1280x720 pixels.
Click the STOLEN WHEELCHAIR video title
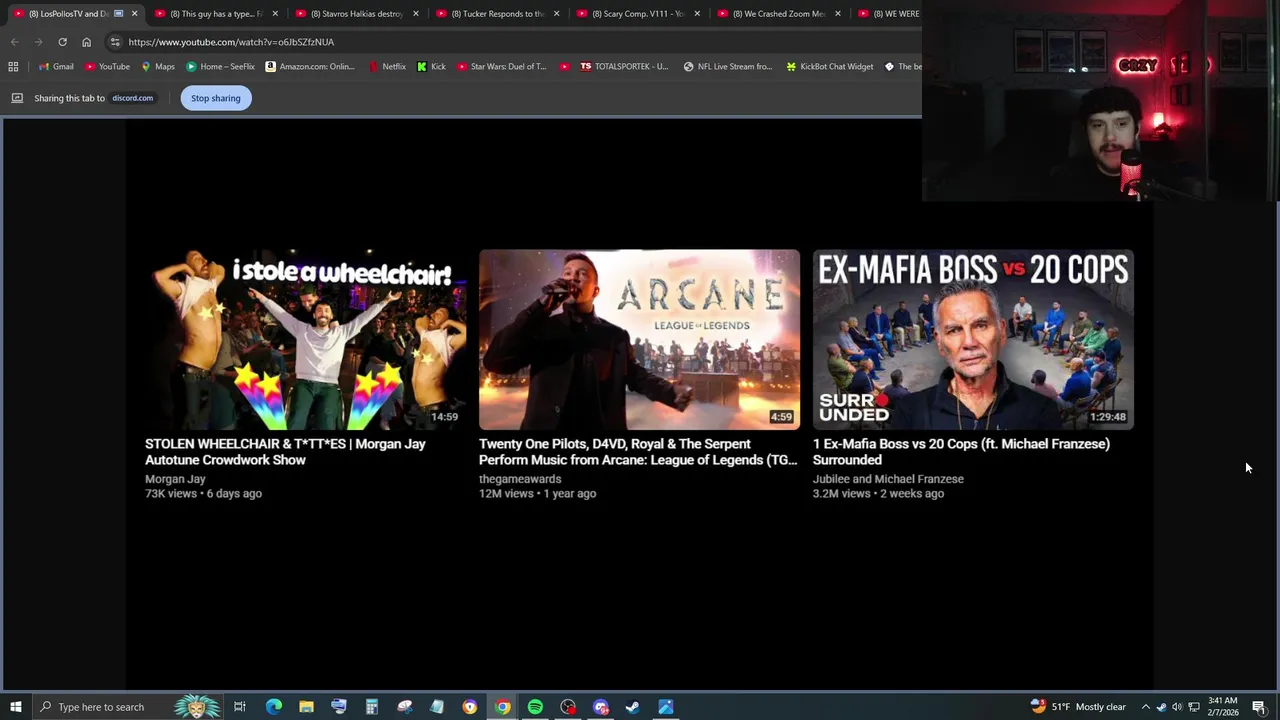pos(285,452)
